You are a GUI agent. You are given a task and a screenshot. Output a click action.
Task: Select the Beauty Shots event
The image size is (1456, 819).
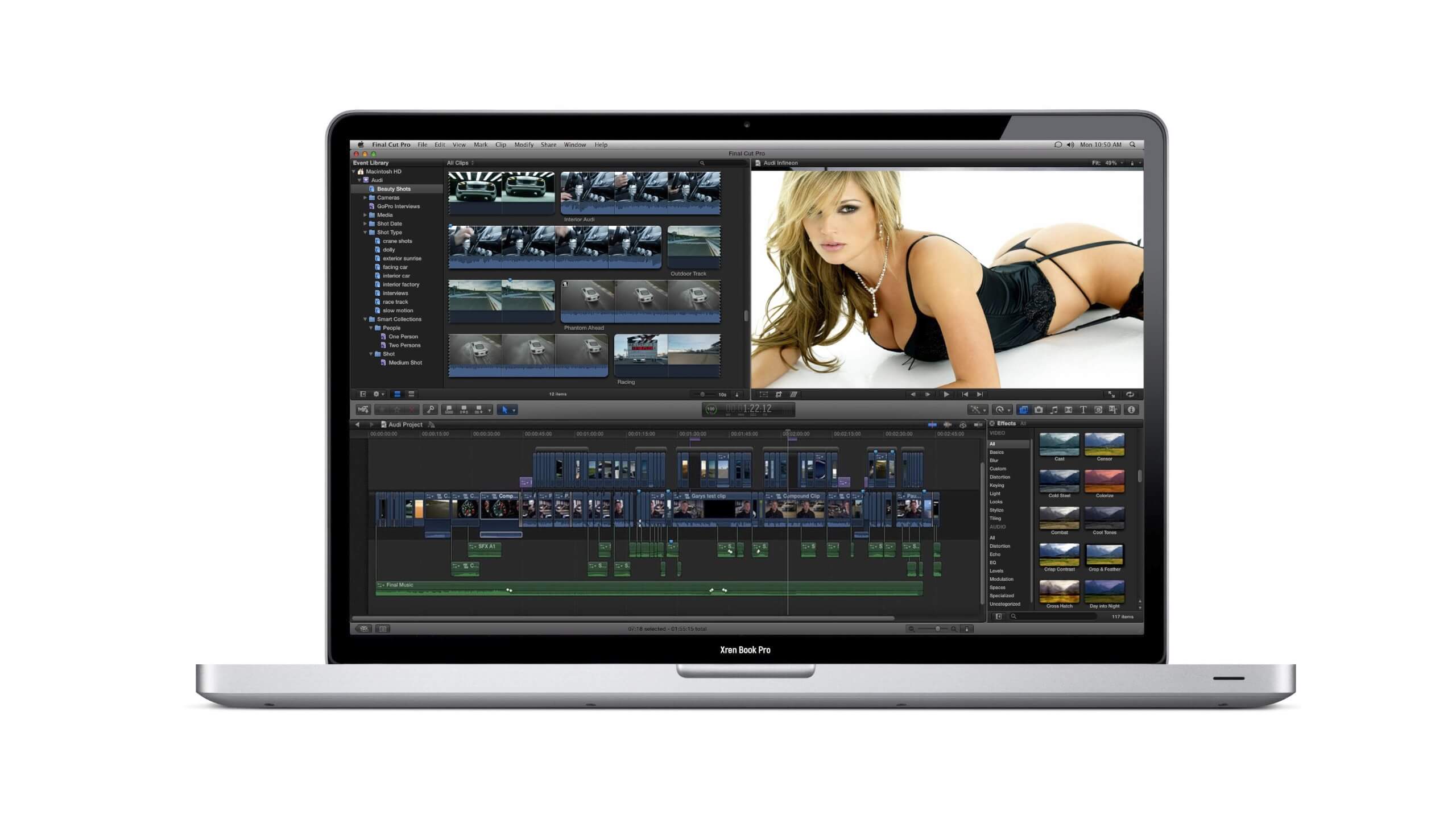(x=396, y=189)
